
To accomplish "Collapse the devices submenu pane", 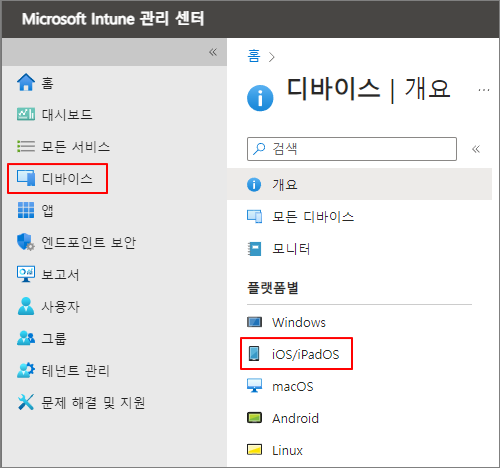I will tap(476, 149).
